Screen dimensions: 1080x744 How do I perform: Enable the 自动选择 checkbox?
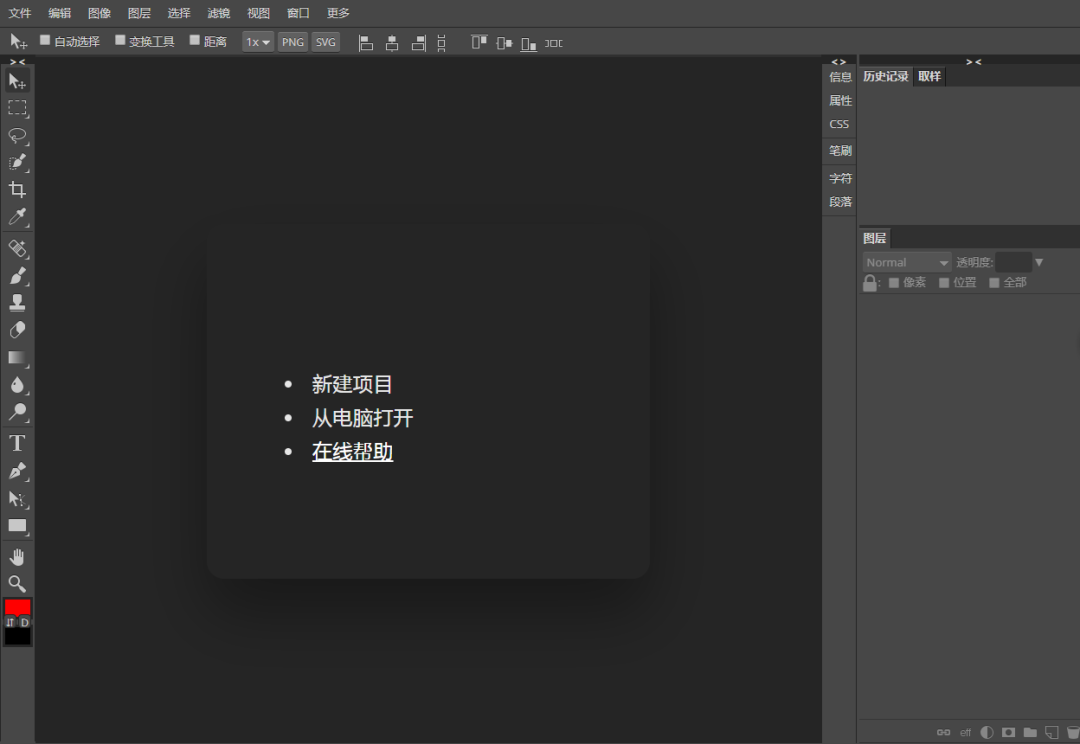pos(45,41)
